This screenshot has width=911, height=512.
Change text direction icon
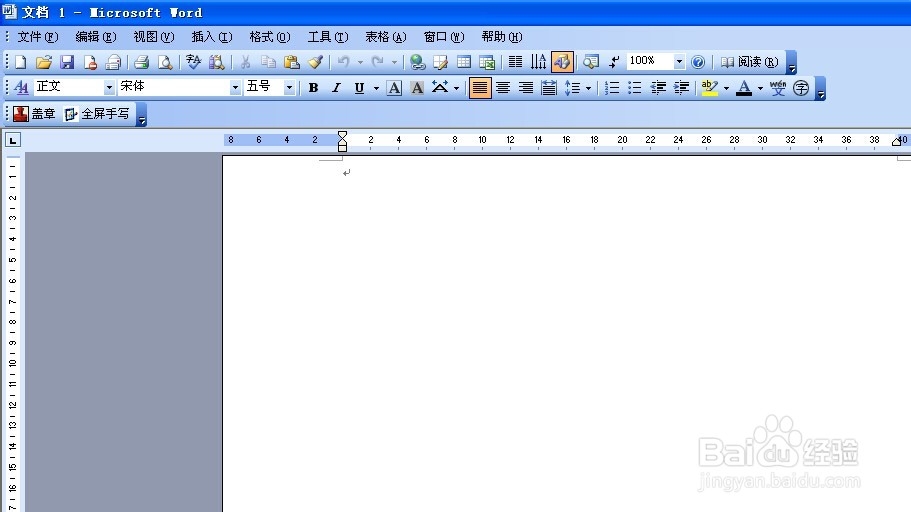click(x=539, y=62)
